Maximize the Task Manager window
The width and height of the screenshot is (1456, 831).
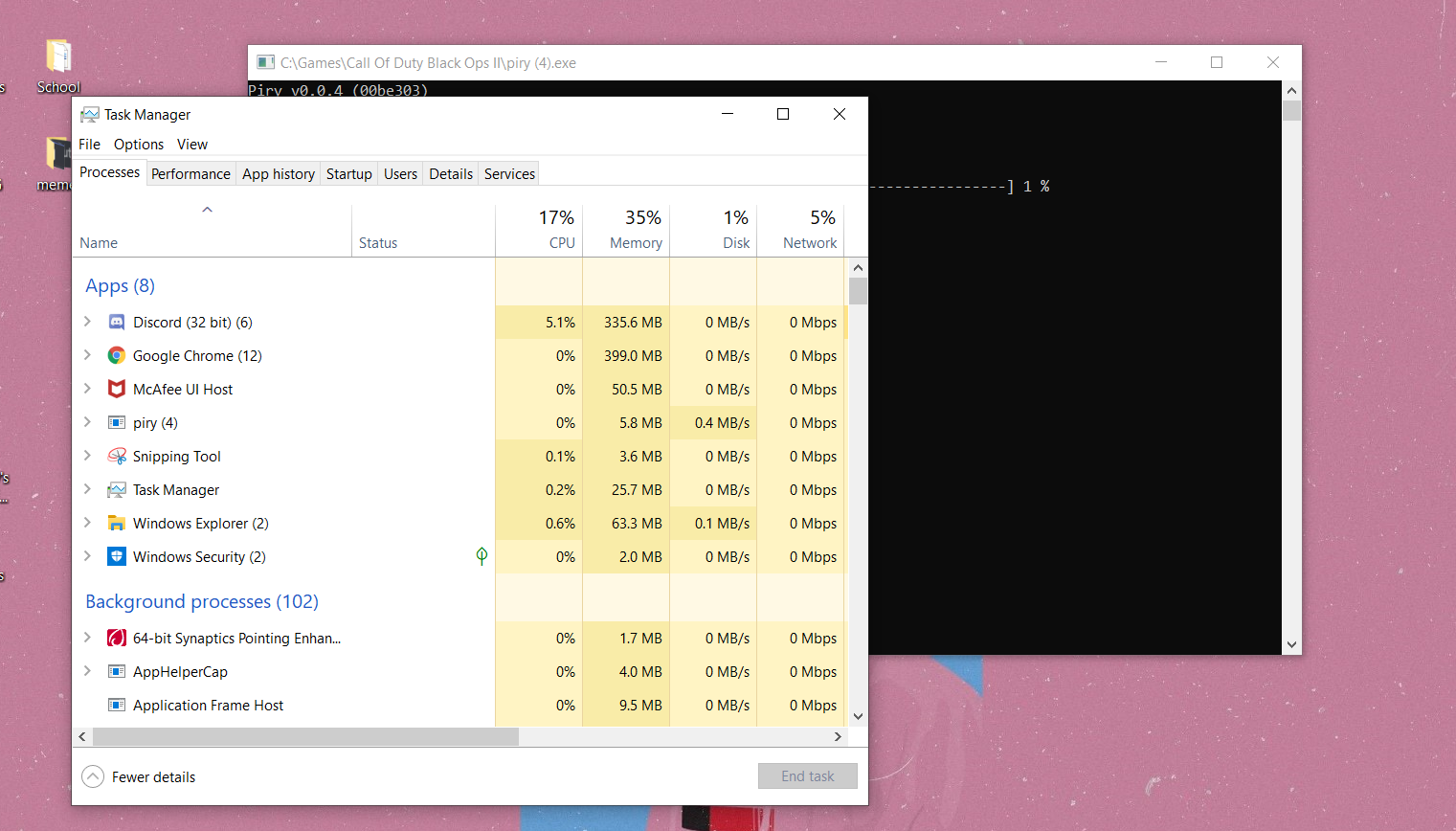(x=783, y=114)
